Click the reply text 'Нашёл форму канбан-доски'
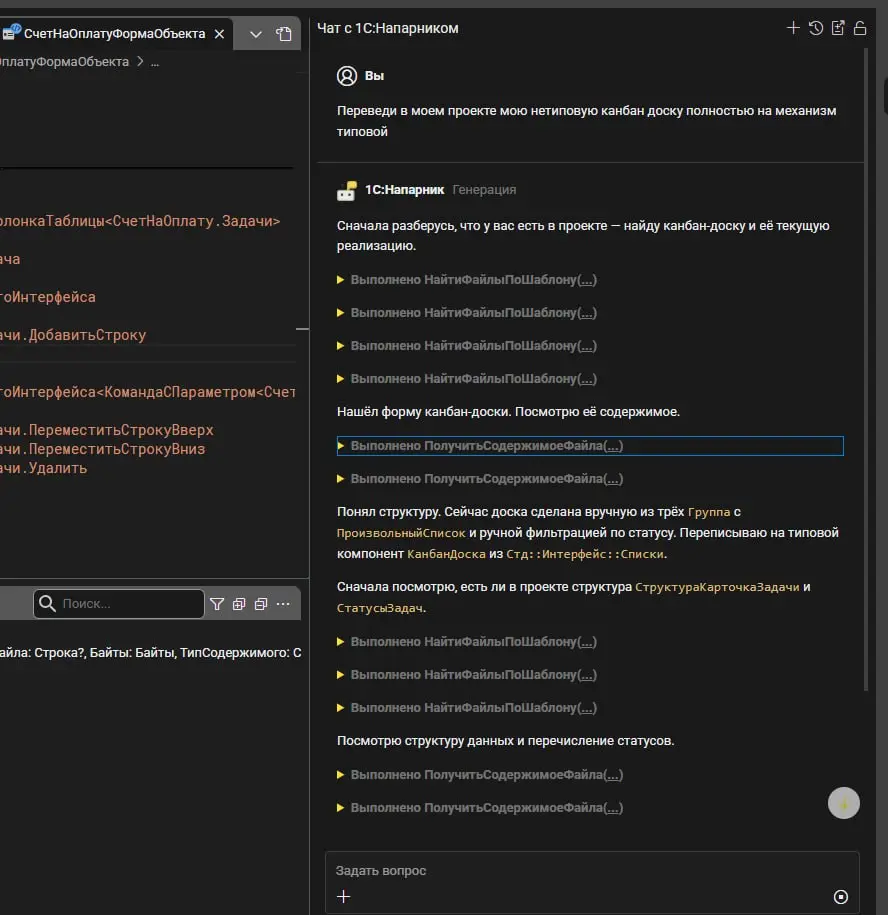Screen dimensions: 888x915 [424, 412]
